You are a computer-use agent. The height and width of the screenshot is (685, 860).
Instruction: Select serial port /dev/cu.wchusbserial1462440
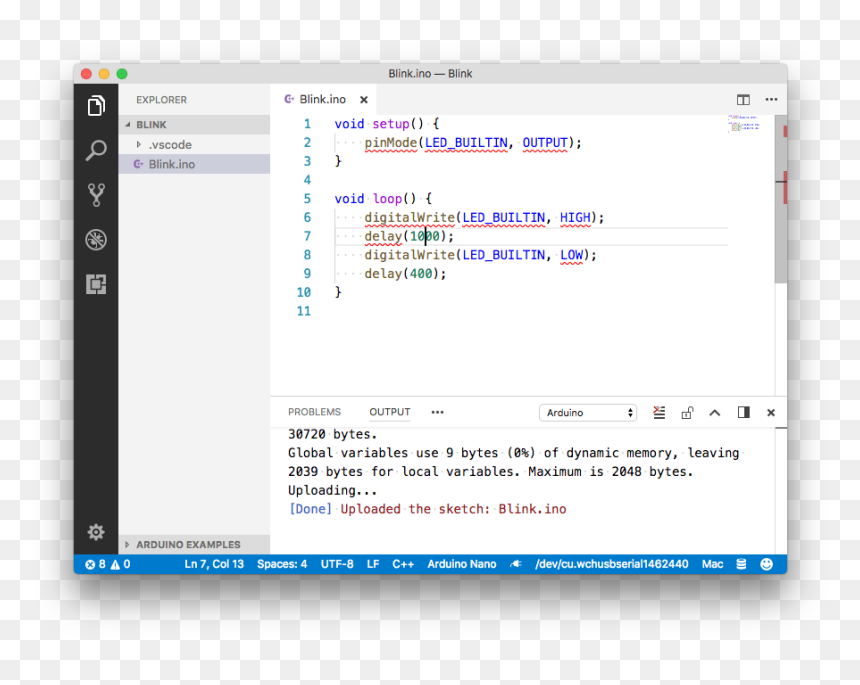(612, 564)
